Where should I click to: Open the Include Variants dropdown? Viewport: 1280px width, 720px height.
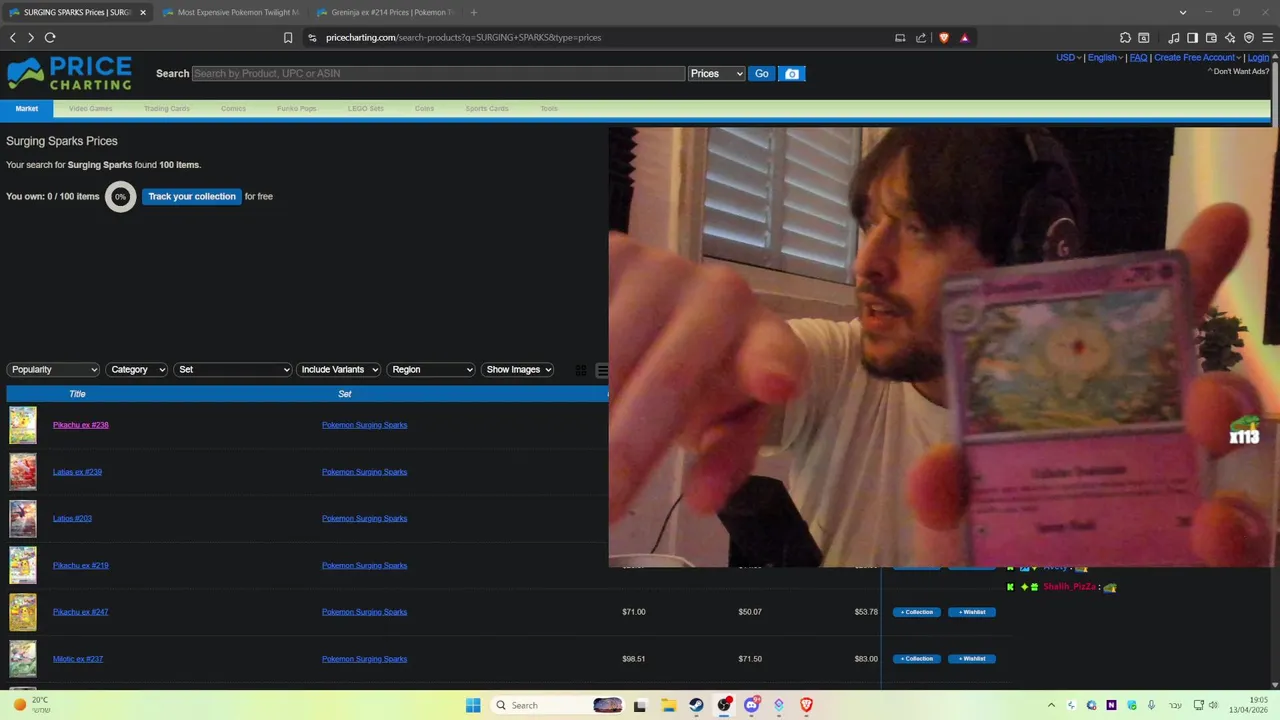coord(339,370)
